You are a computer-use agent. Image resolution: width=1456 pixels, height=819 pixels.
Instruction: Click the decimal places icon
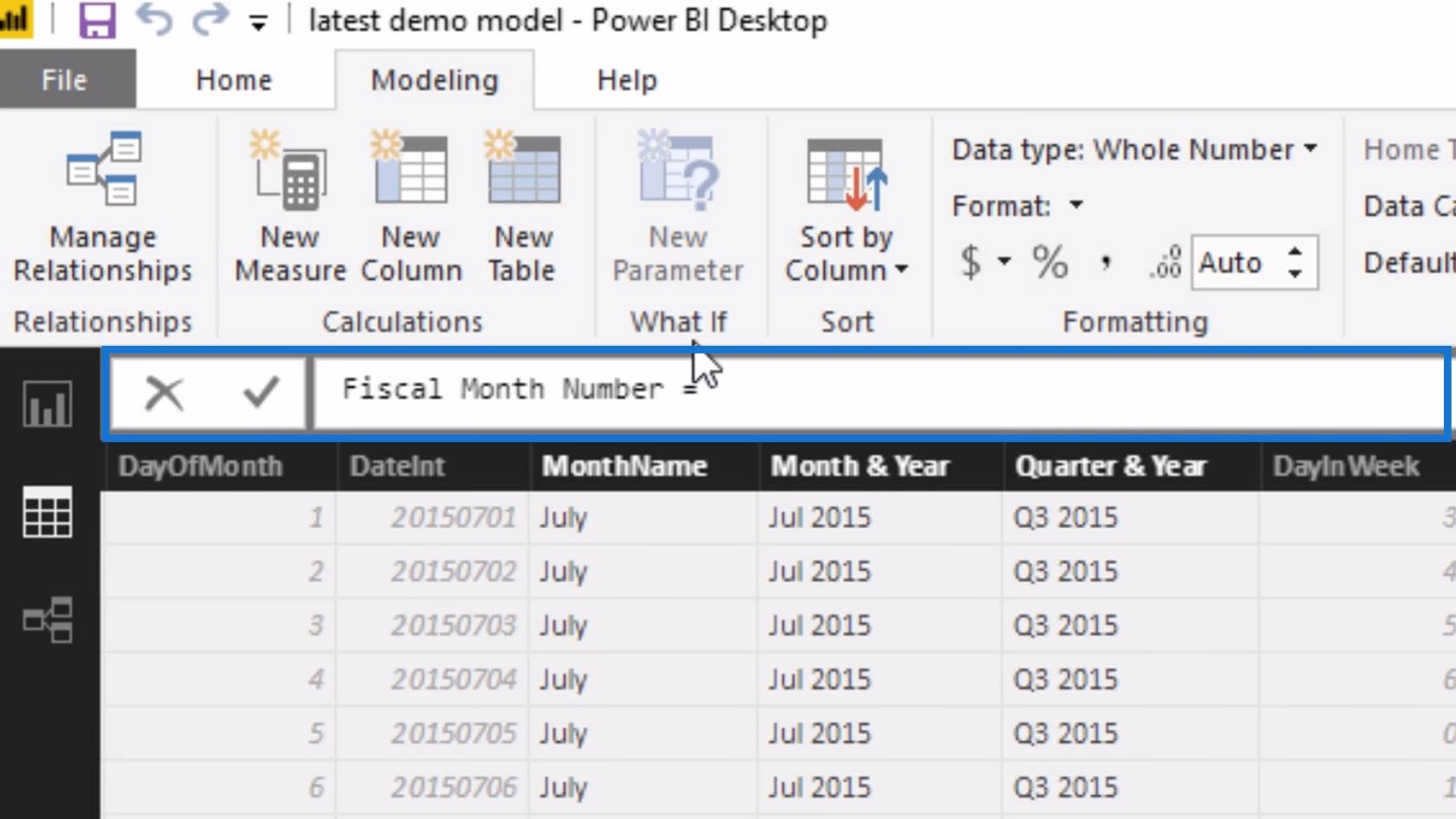tap(1165, 262)
